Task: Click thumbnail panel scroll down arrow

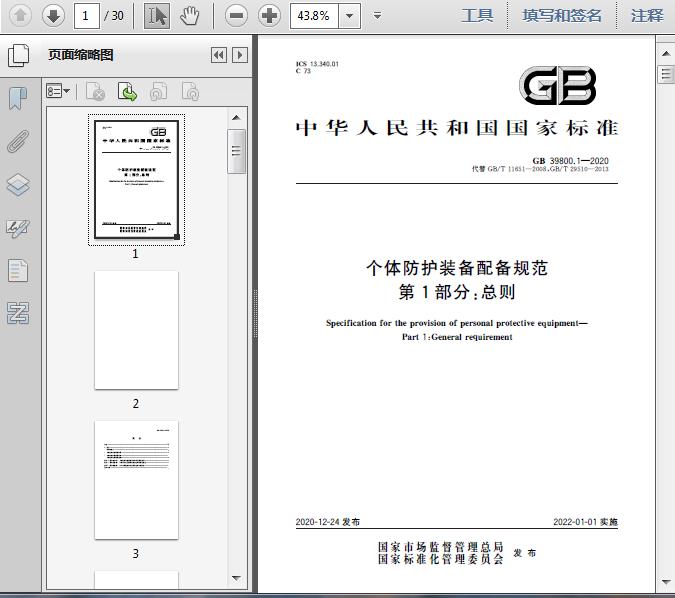Action: point(236,578)
